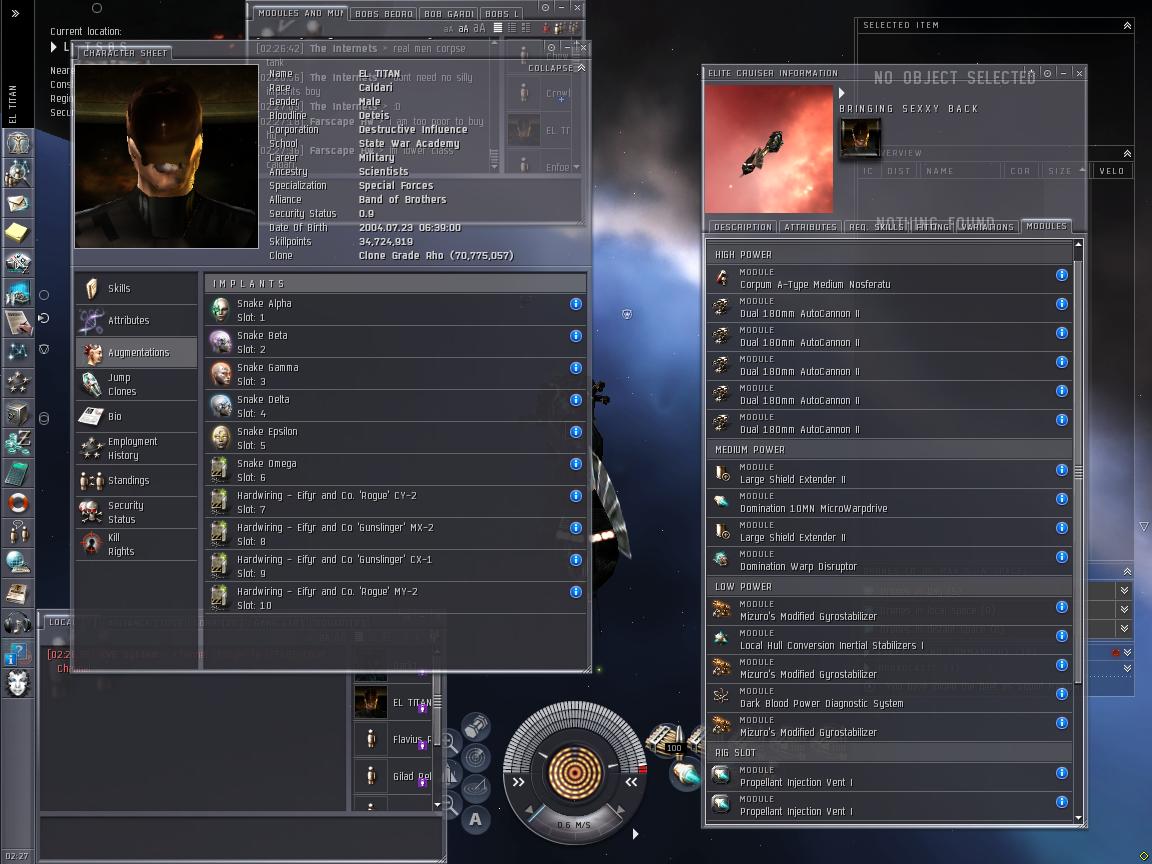The height and width of the screenshot is (864, 1152).
Task: Click Collapse in the chat member list
Action: (x=556, y=68)
